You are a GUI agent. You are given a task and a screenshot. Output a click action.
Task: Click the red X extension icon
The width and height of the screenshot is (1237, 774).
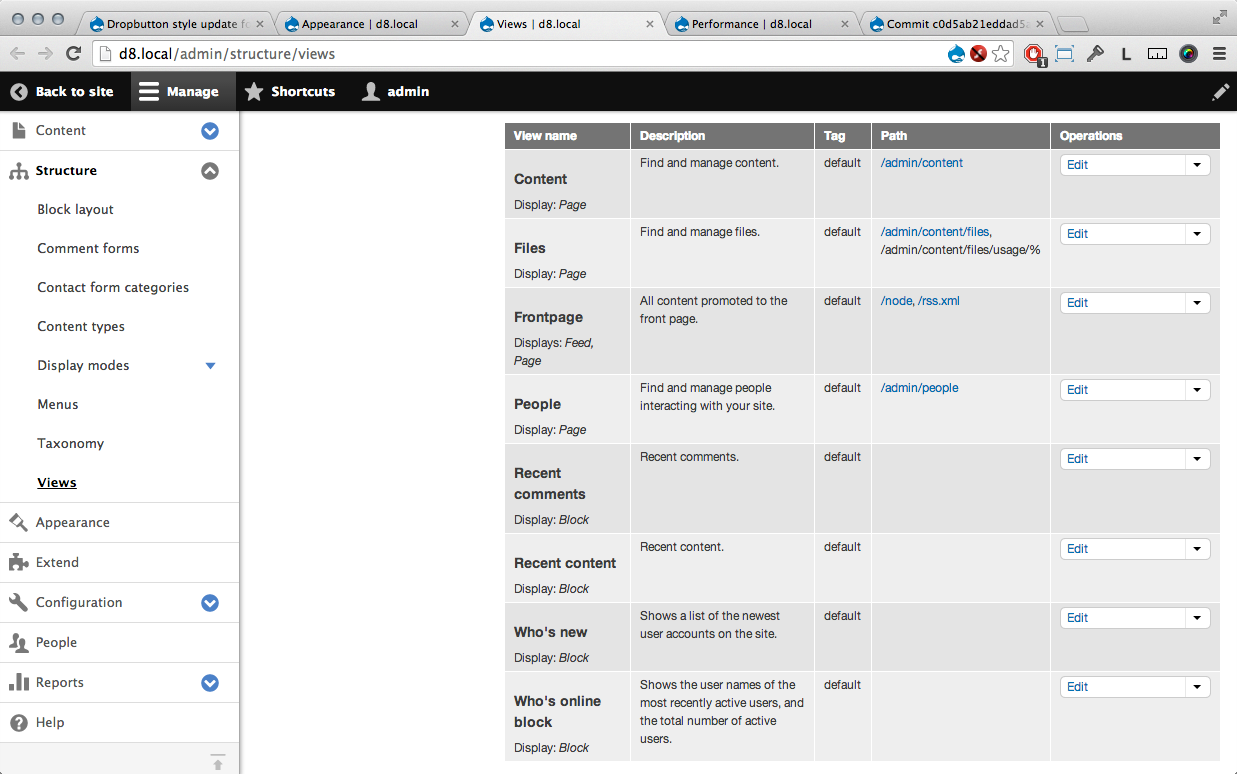(x=979, y=54)
